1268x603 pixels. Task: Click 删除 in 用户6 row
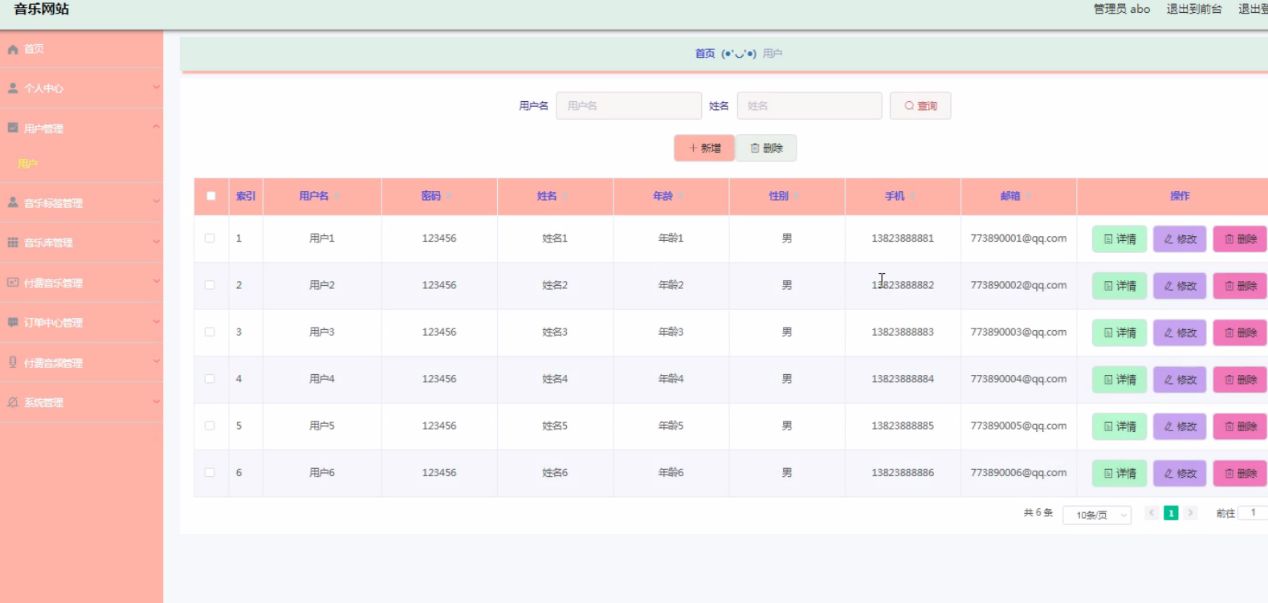1239,474
